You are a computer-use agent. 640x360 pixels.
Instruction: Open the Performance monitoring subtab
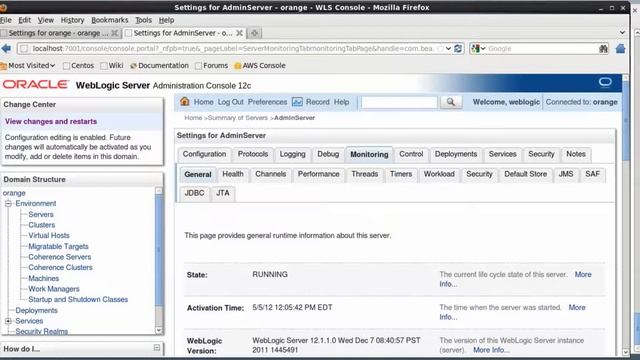318,174
